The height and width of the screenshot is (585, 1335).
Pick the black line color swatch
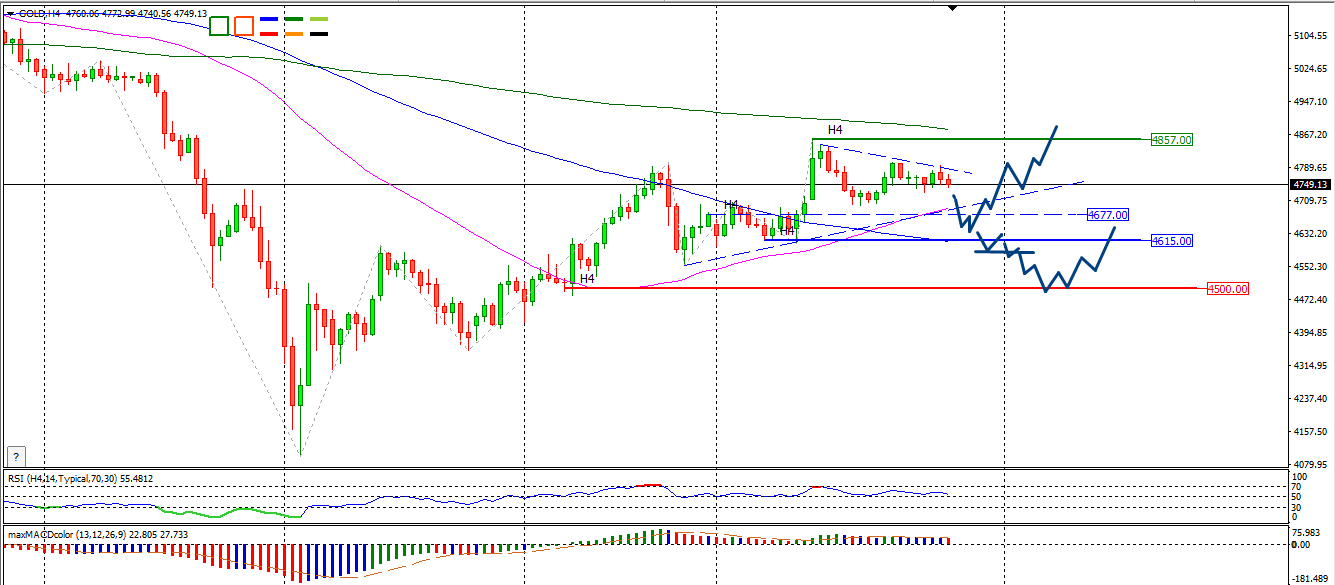click(319, 33)
